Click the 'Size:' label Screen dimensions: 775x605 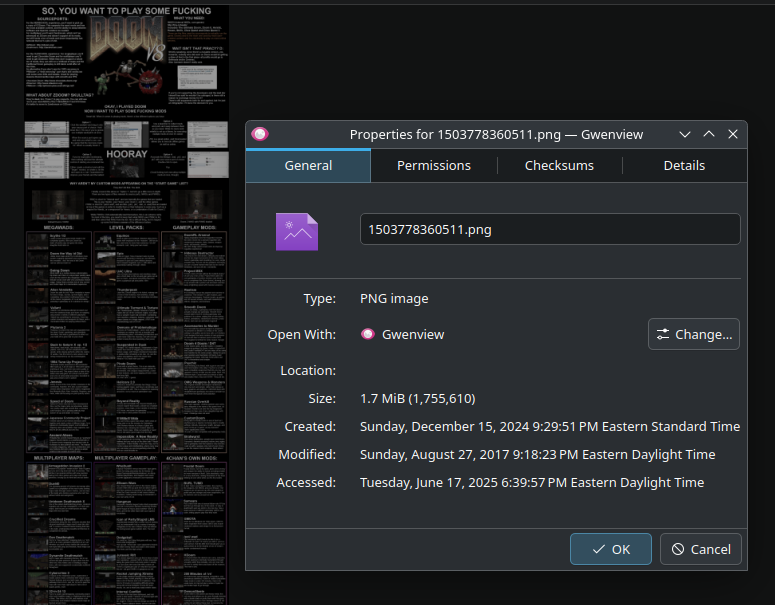click(322, 398)
